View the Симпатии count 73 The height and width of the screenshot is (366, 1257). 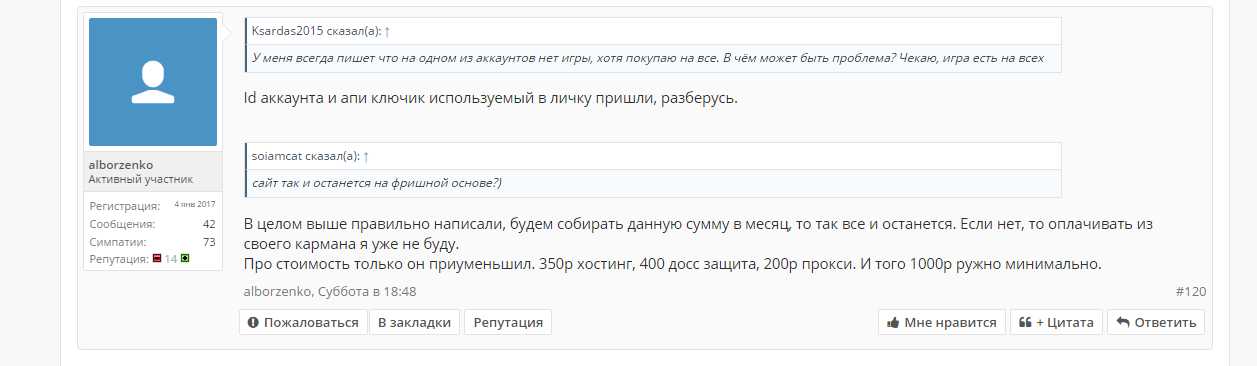(x=209, y=242)
